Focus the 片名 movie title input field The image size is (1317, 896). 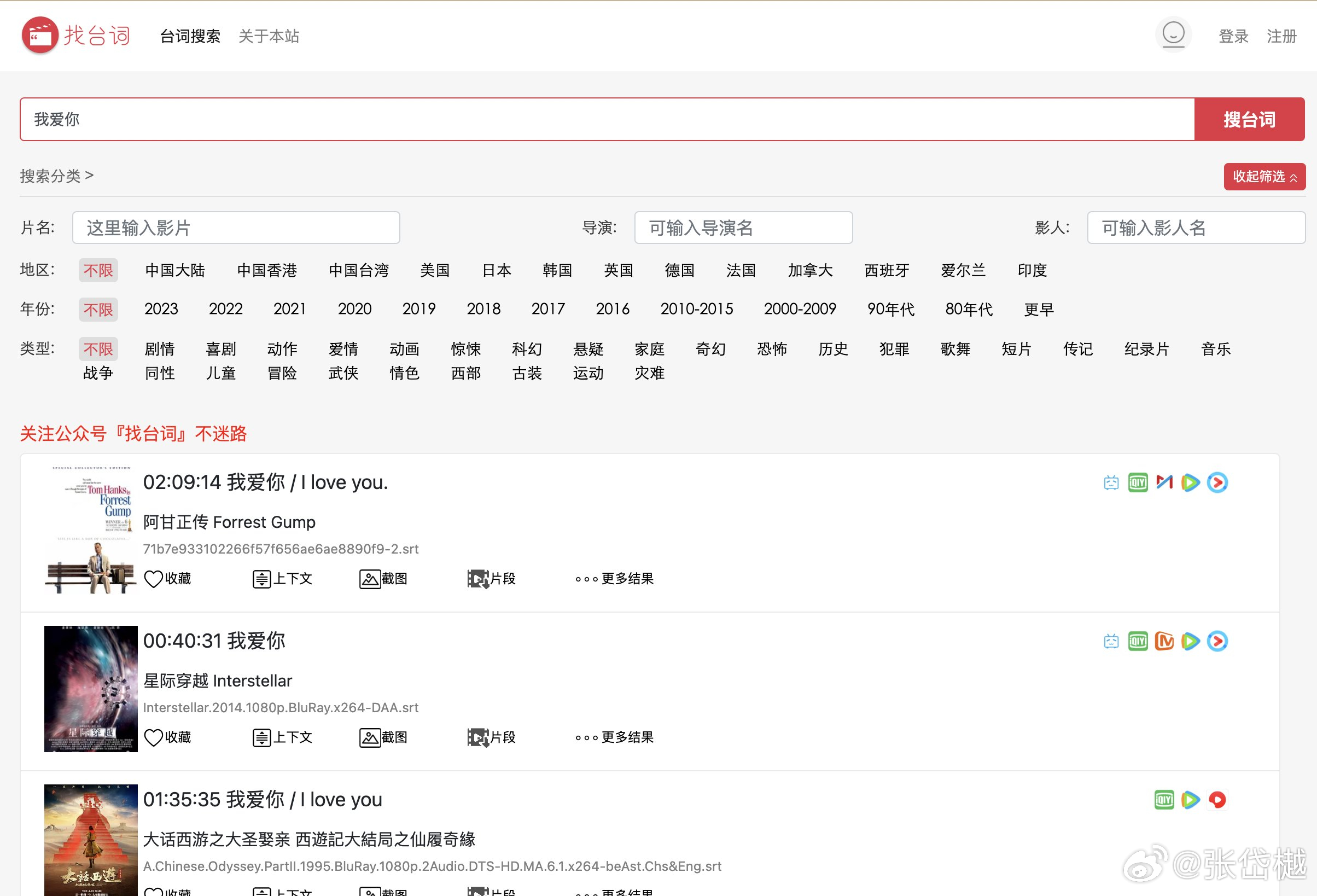point(236,228)
